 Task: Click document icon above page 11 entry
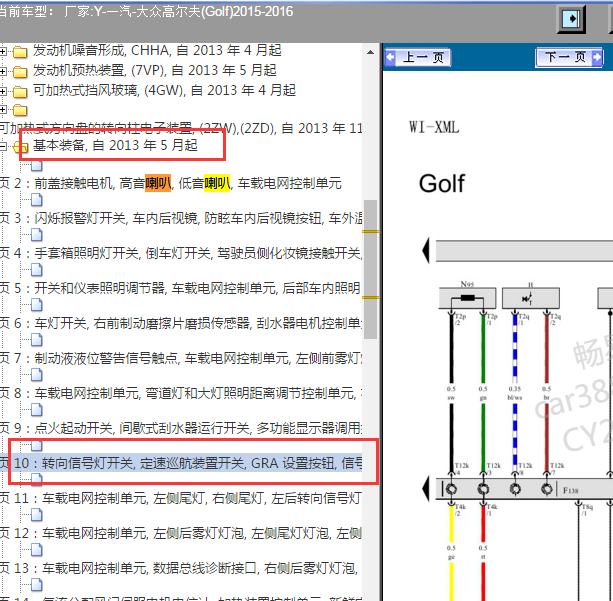[x=37, y=479]
